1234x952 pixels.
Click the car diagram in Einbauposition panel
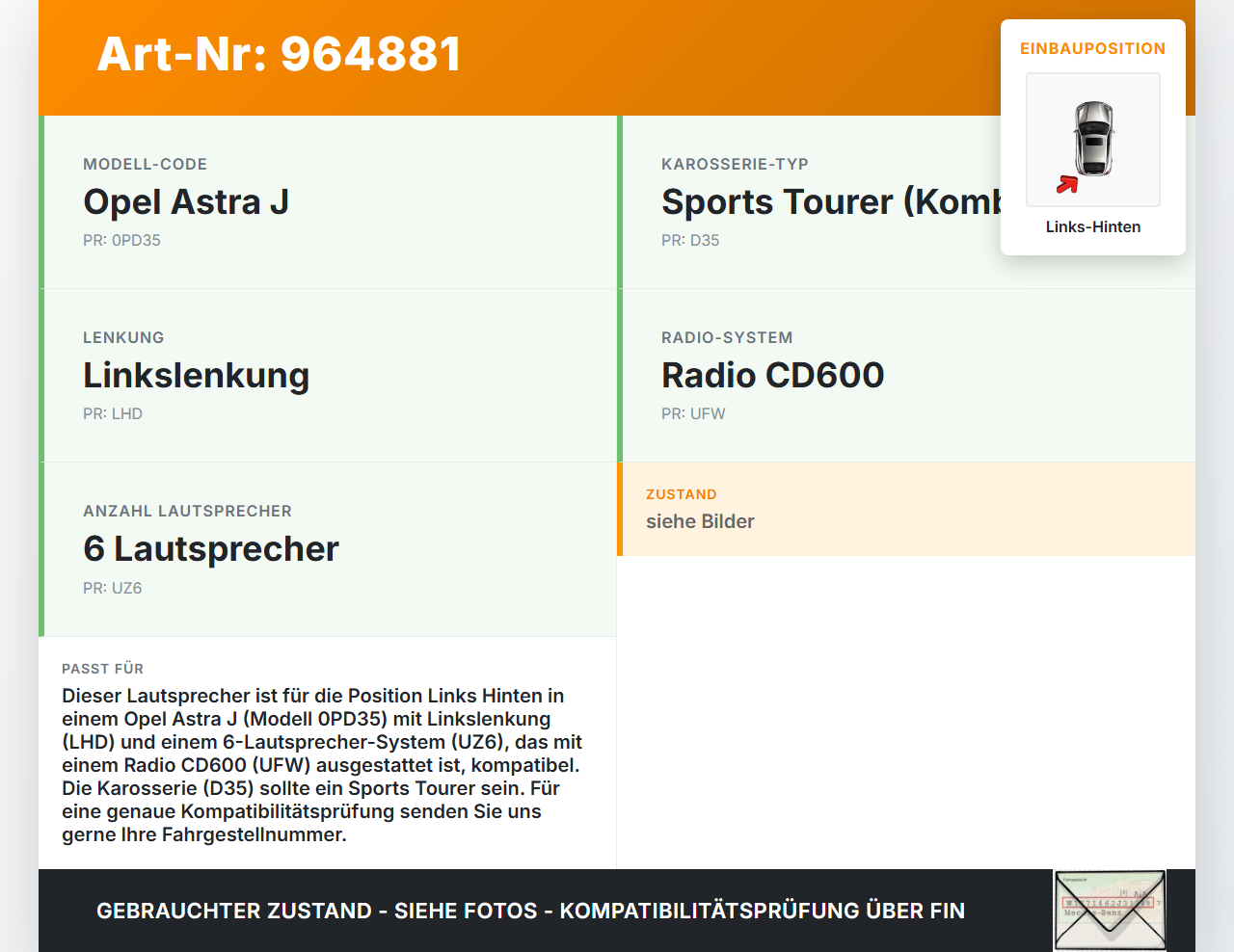pyautogui.click(x=1092, y=140)
